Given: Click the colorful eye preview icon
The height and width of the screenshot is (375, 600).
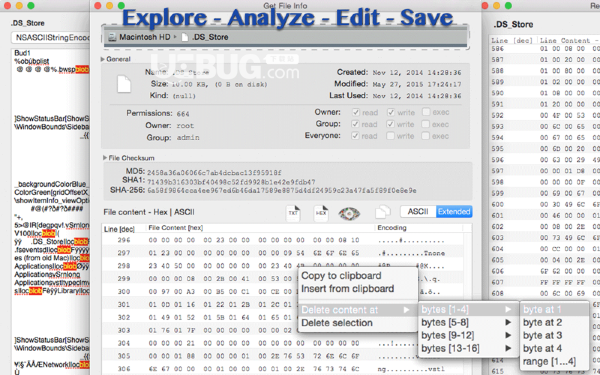Looking at the screenshot, I should 349,213.
